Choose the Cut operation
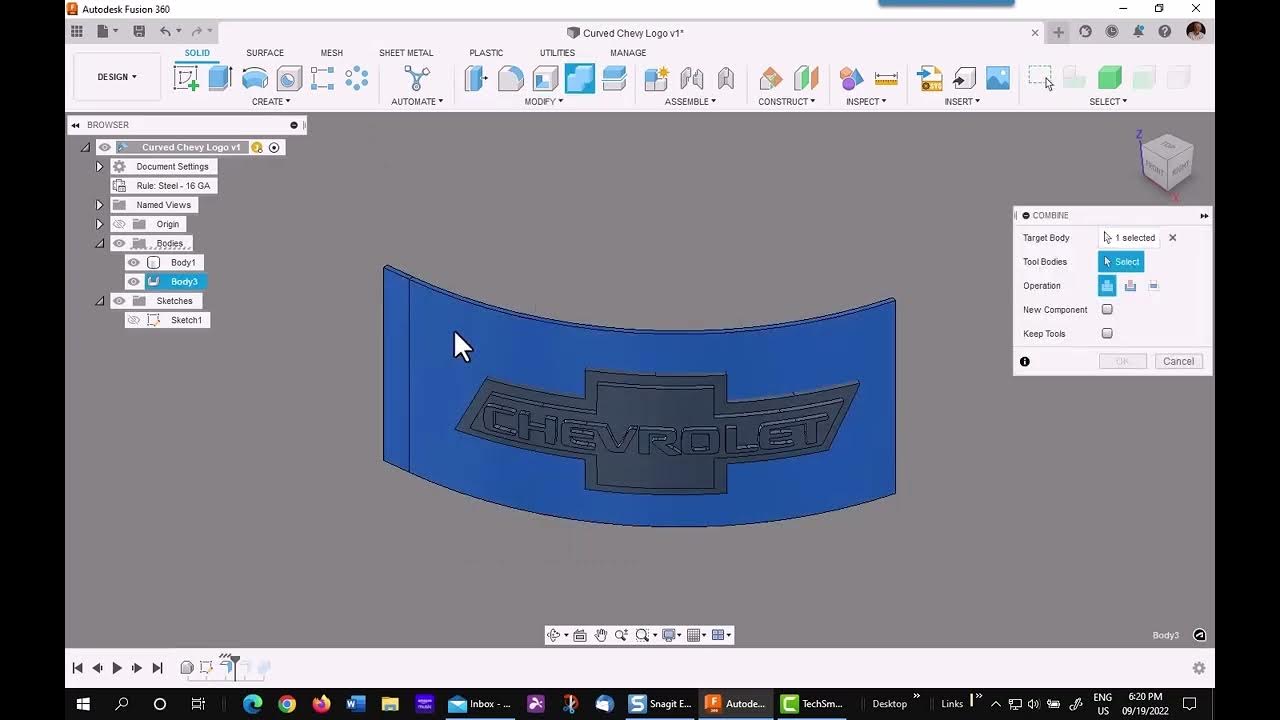This screenshot has width=1280, height=720. click(x=1130, y=286)
